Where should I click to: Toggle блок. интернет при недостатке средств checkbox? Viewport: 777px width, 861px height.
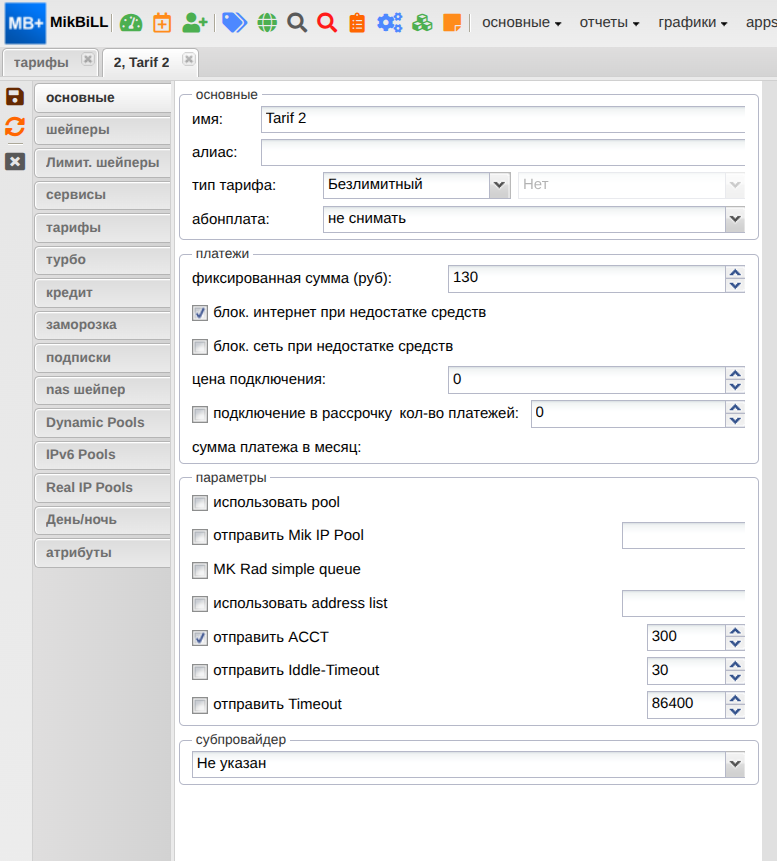200,313
